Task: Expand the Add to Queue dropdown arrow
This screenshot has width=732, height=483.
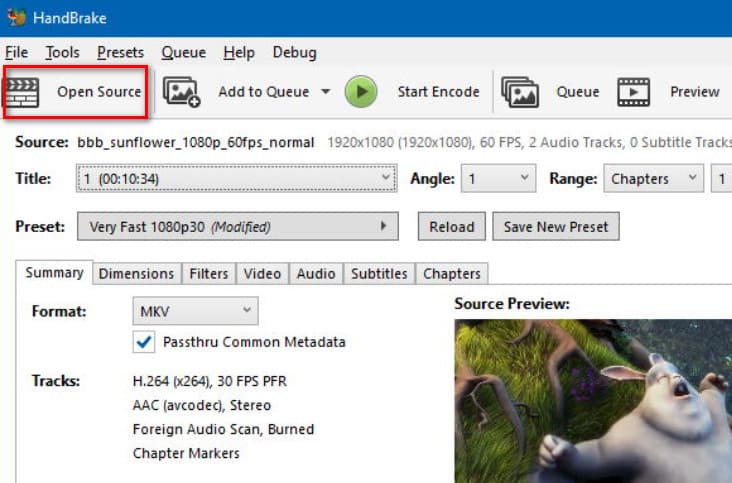Action: tap(325, 92)
